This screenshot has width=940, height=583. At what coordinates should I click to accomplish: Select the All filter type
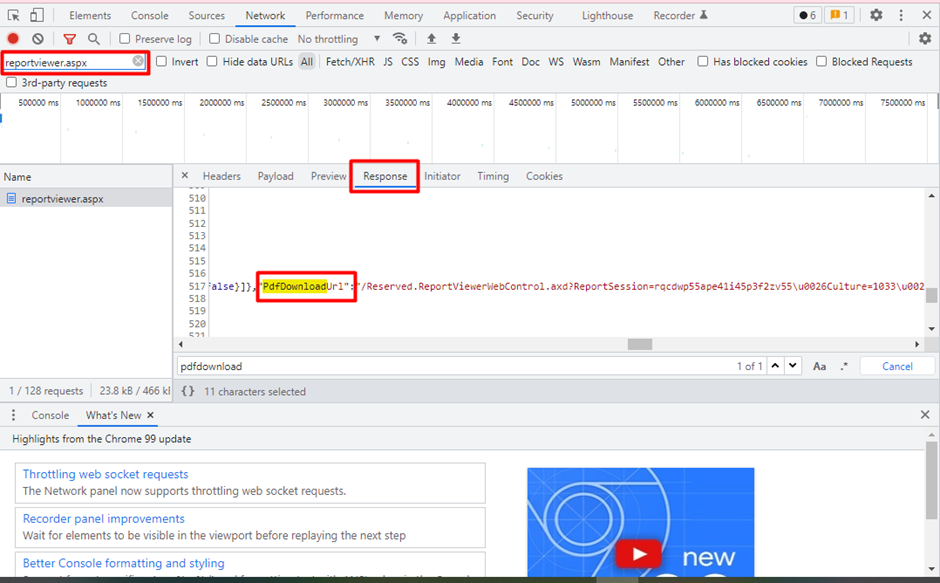pos(307,62)
